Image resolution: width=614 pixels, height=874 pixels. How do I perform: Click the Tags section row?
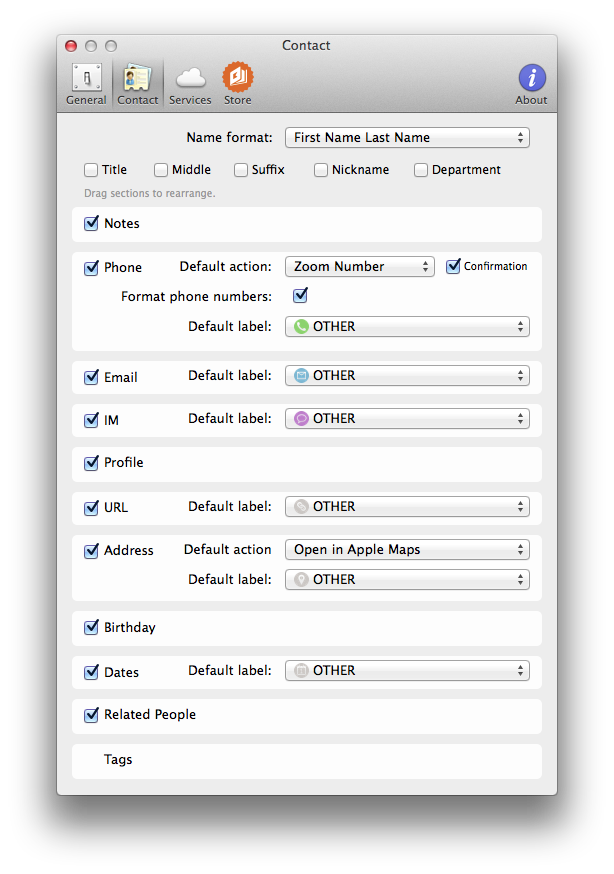(307, 761)
